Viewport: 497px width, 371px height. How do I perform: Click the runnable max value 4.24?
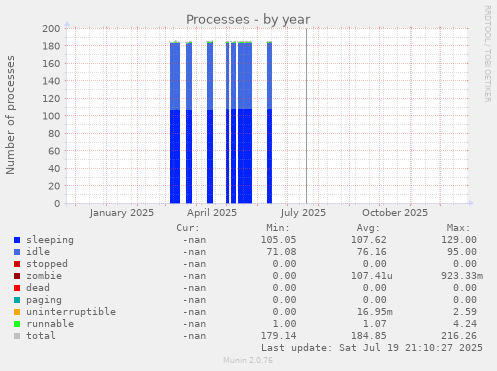pos(465,324)
